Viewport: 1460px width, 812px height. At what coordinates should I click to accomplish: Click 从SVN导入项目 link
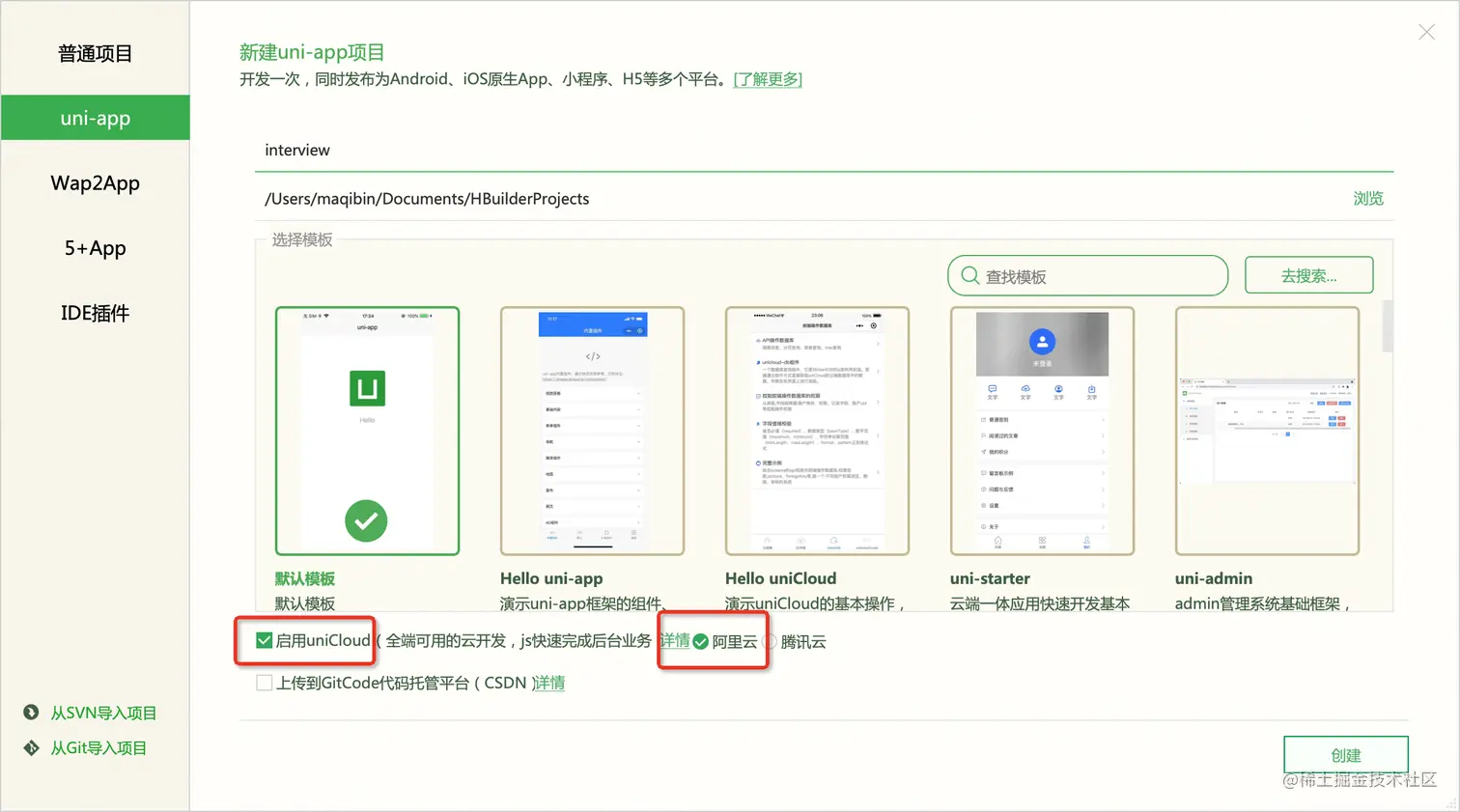(103, 713)
